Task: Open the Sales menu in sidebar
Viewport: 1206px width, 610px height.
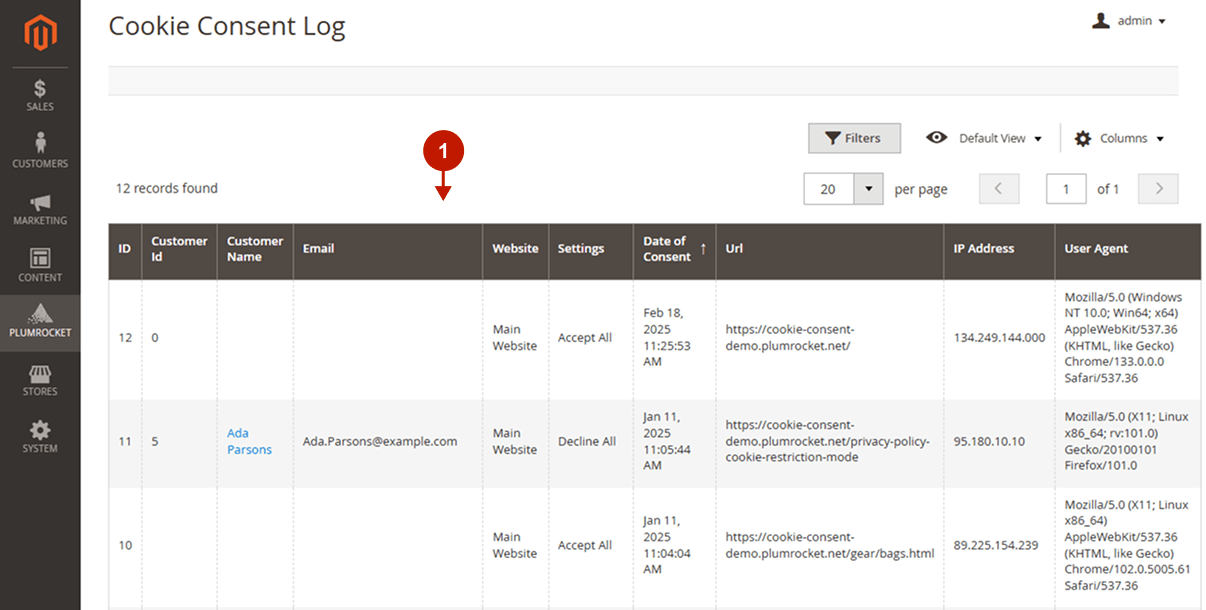Action: 40,95
